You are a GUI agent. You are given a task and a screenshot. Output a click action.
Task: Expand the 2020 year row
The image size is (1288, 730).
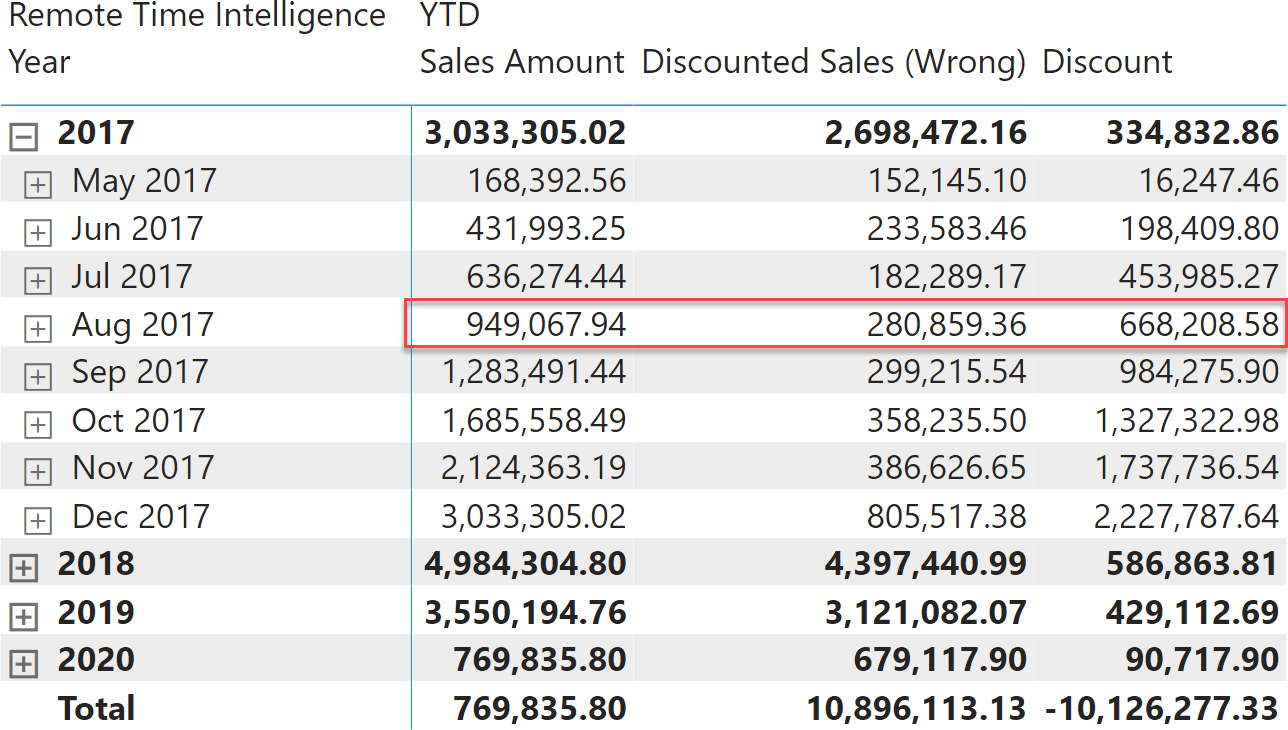(23, 664)
